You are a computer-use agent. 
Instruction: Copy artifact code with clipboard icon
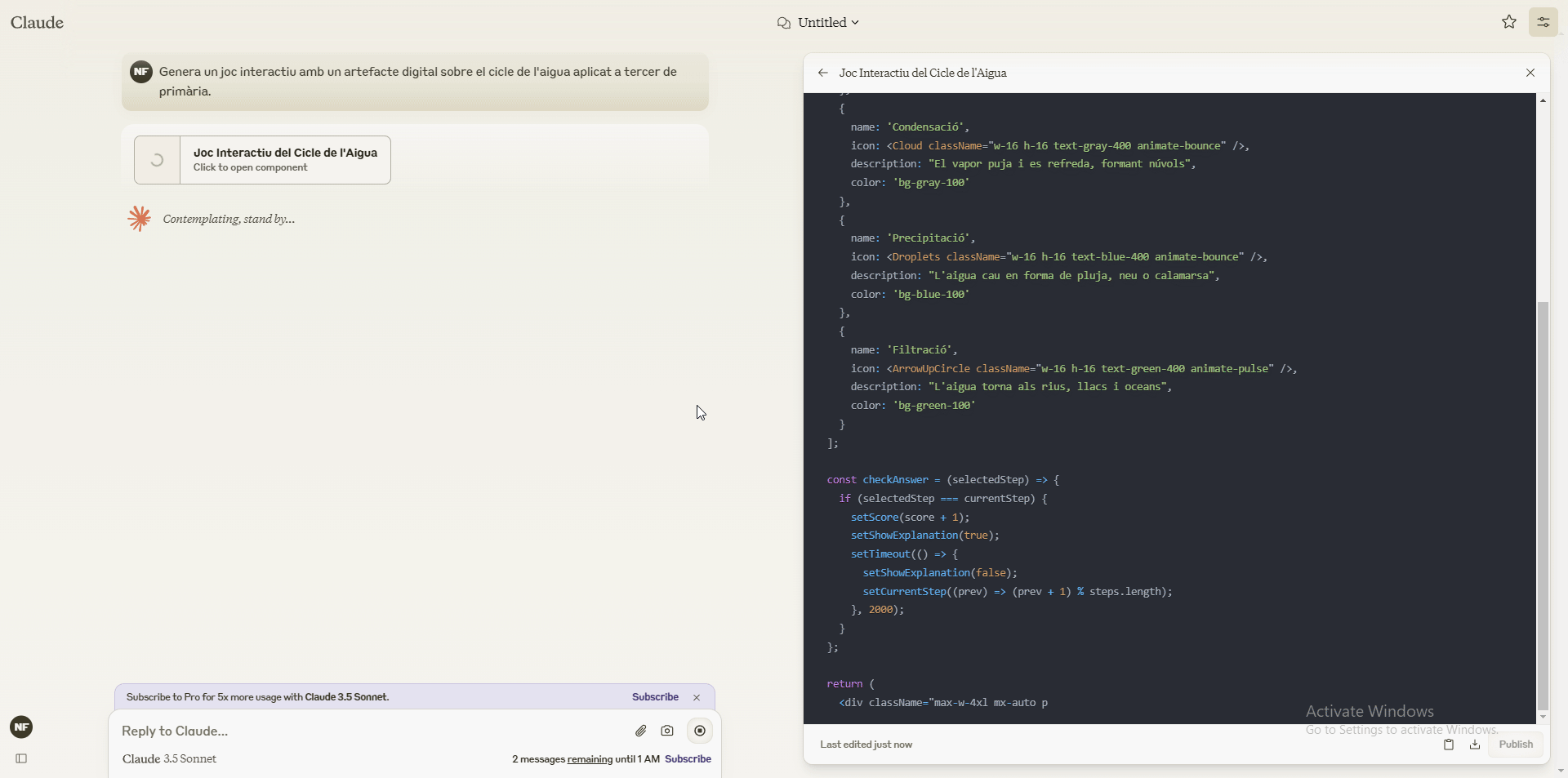(x=1448, y=745)
